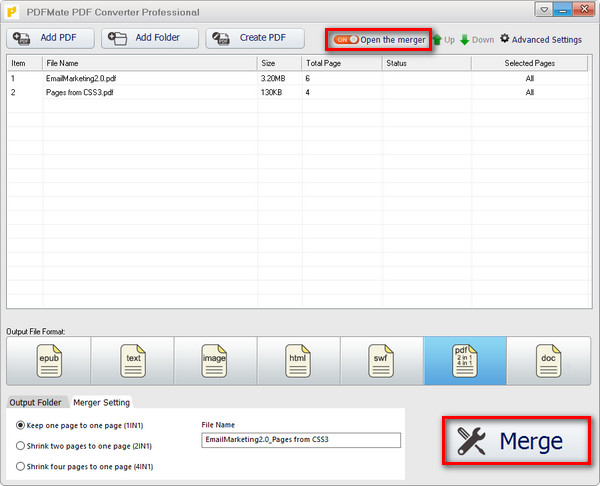The width and height of the screenshot is (600, 486).
Task: Select swf output format icon
Action: tap(381, 361)
